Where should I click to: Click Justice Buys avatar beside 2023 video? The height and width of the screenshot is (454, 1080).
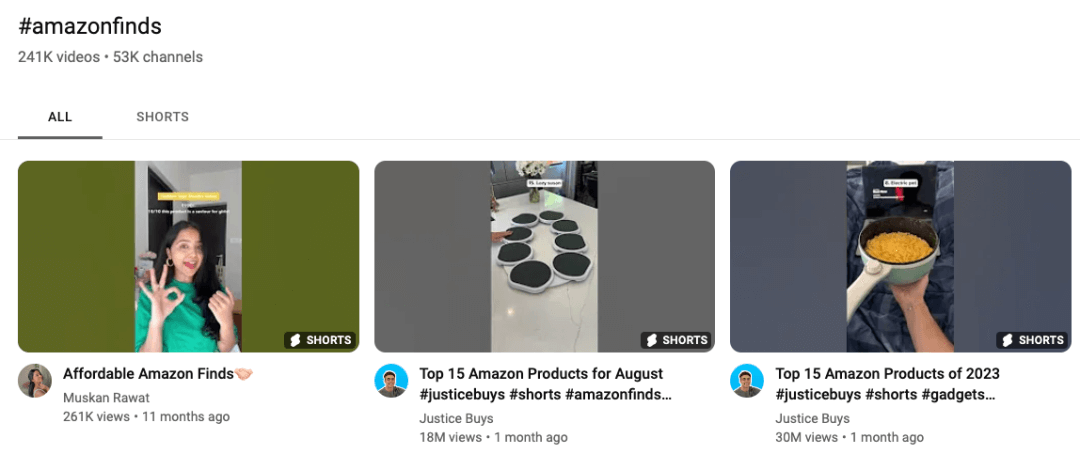point(747,380)
